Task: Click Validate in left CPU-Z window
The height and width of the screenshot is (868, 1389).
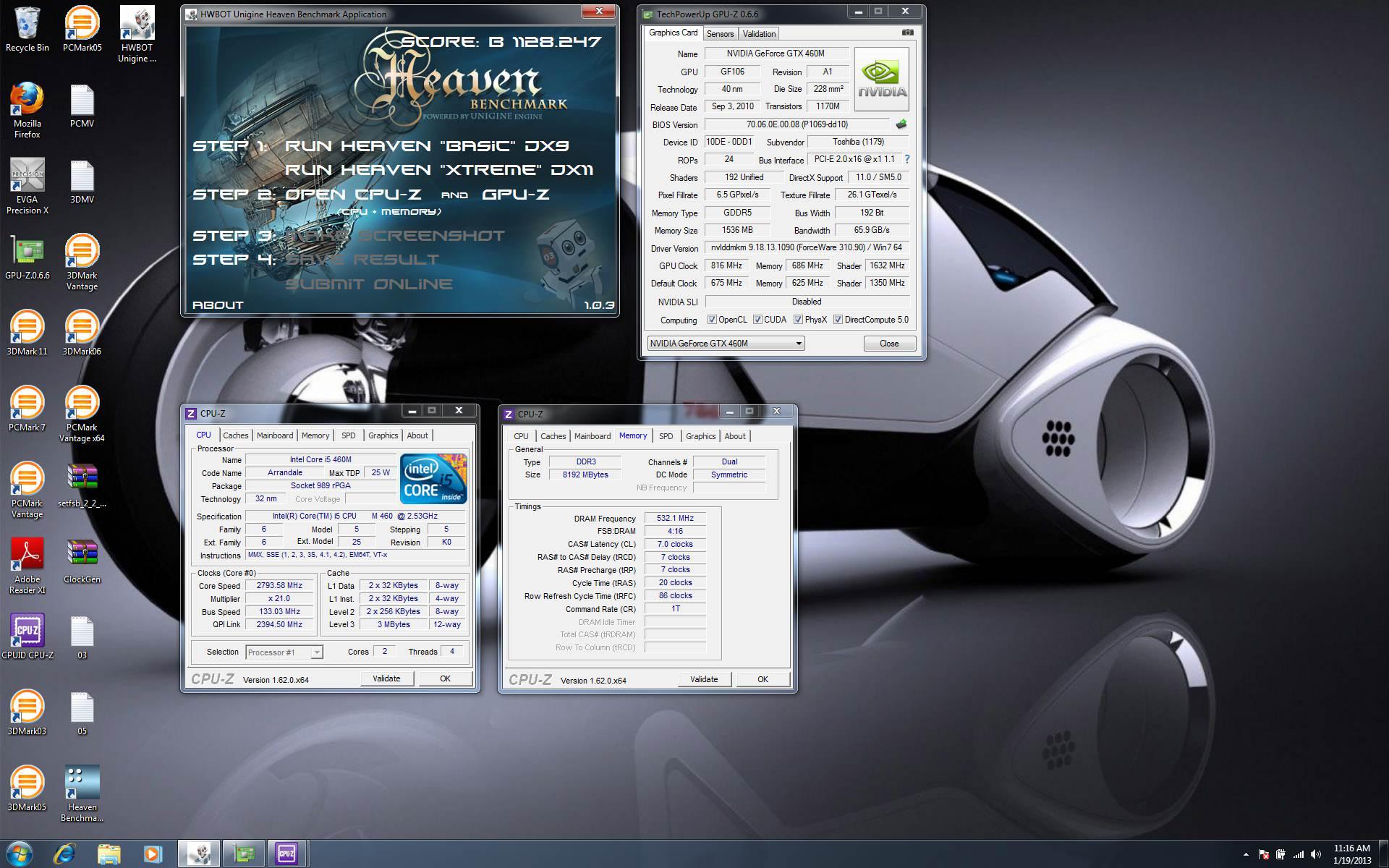Action: [x=386, y=678]
